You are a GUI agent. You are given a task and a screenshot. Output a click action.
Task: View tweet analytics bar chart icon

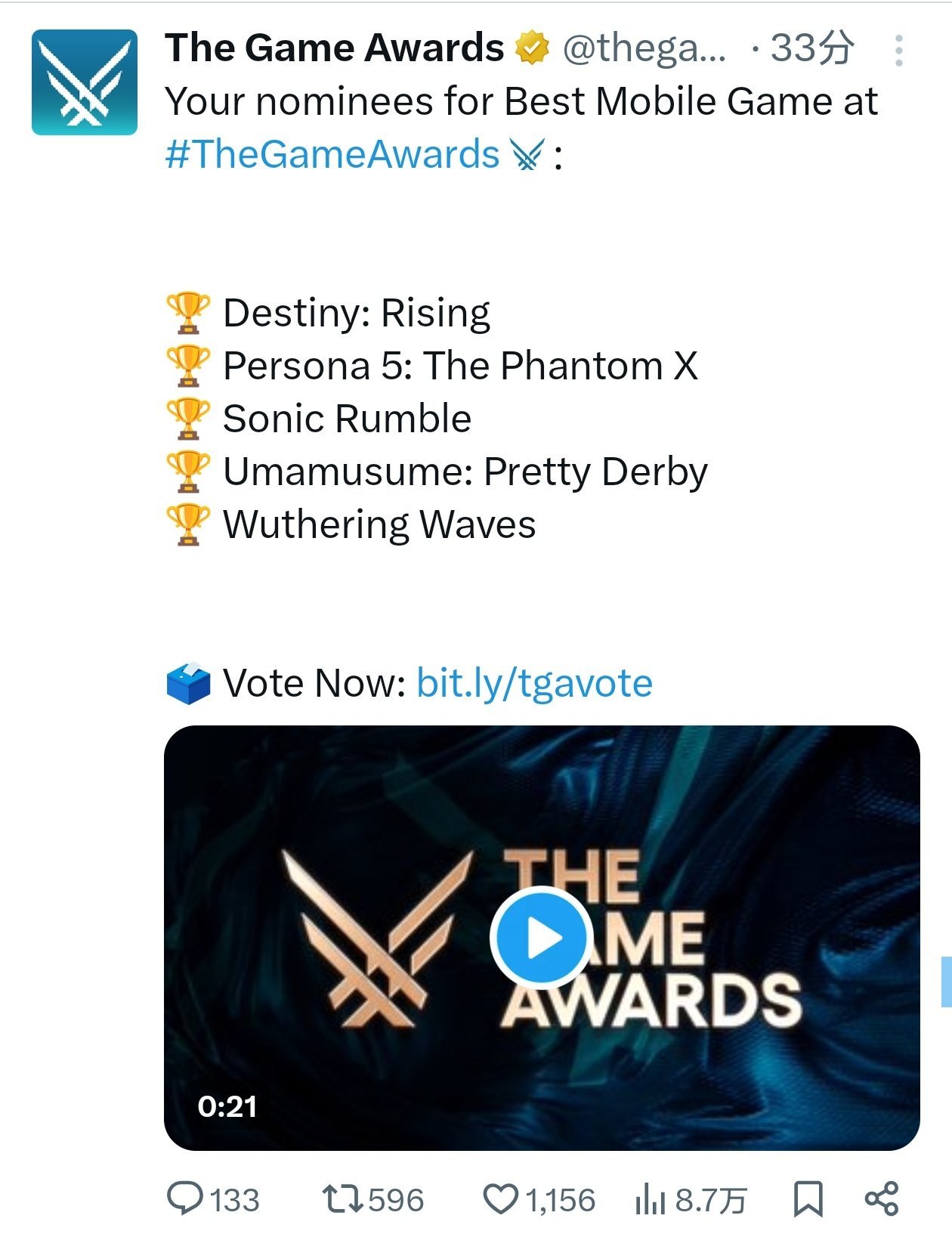[650, 1198]
